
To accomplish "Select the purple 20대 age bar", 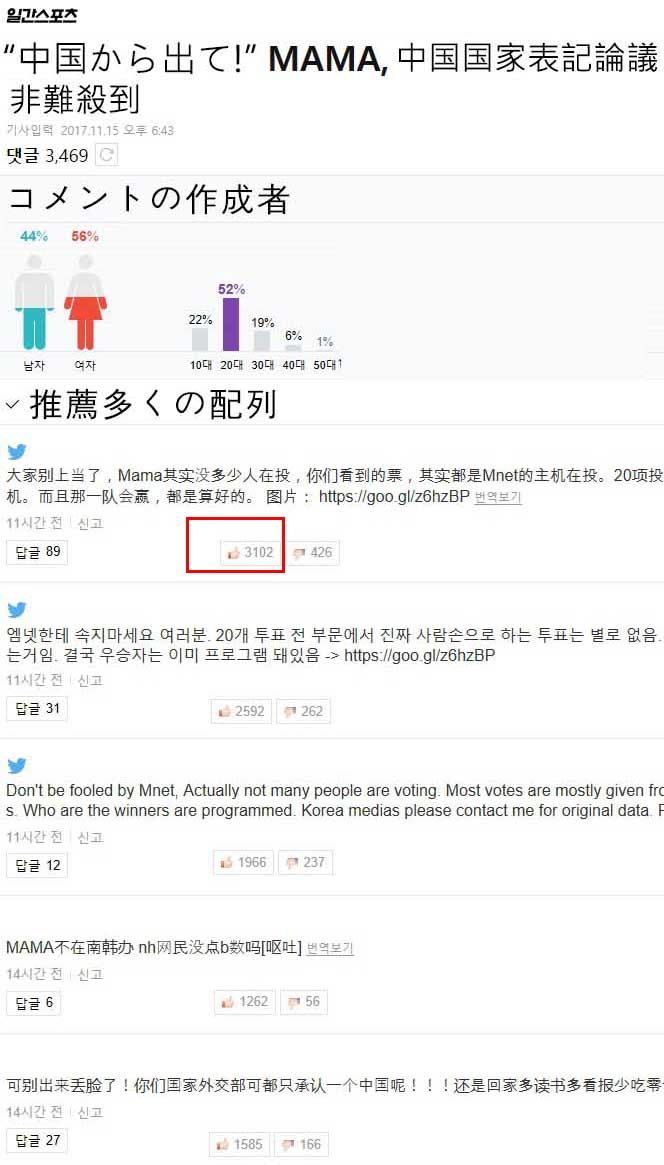I will click(x=231, y=324).
